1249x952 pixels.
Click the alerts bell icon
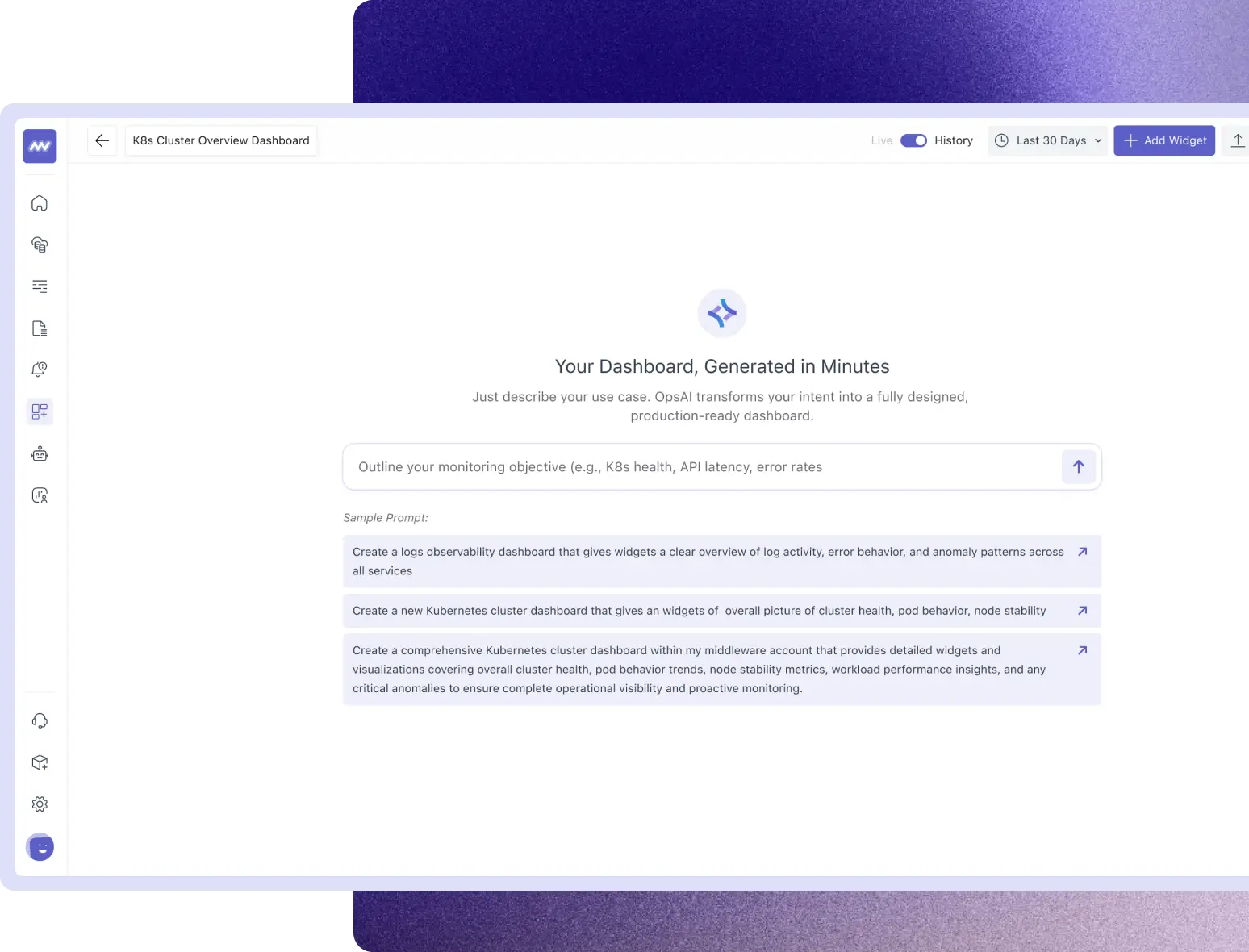[x=39, y=370]
